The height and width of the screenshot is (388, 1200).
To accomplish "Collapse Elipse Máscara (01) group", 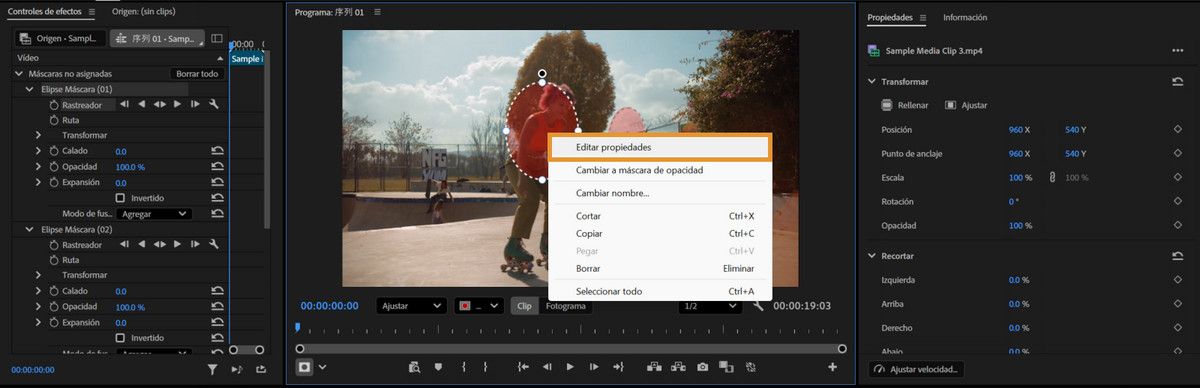I will [x=30, y=89].
